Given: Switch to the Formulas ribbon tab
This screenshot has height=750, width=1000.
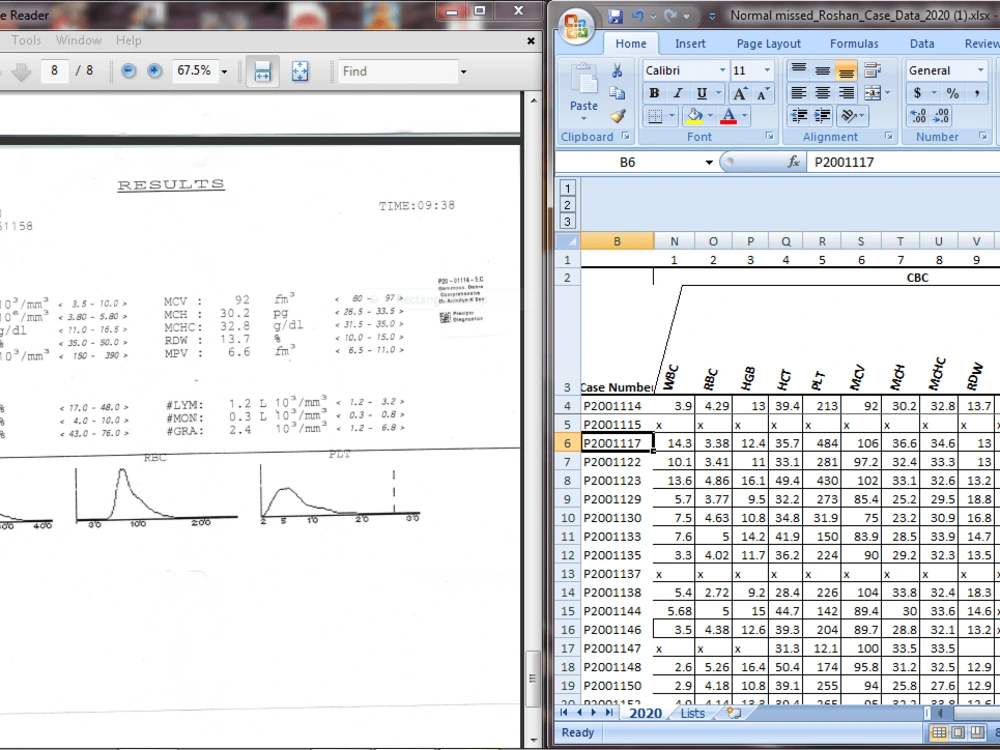Looking at the screenshot, I should click(854, 43).
